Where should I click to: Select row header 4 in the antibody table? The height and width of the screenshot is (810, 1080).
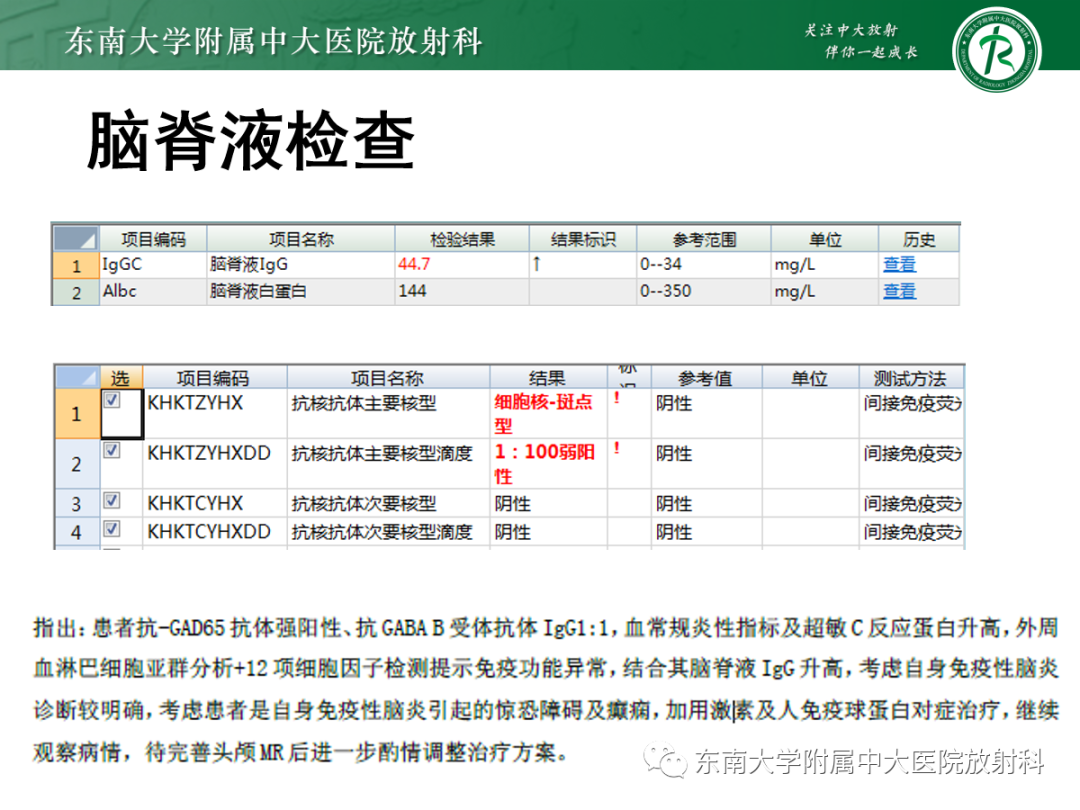[76, 532]
